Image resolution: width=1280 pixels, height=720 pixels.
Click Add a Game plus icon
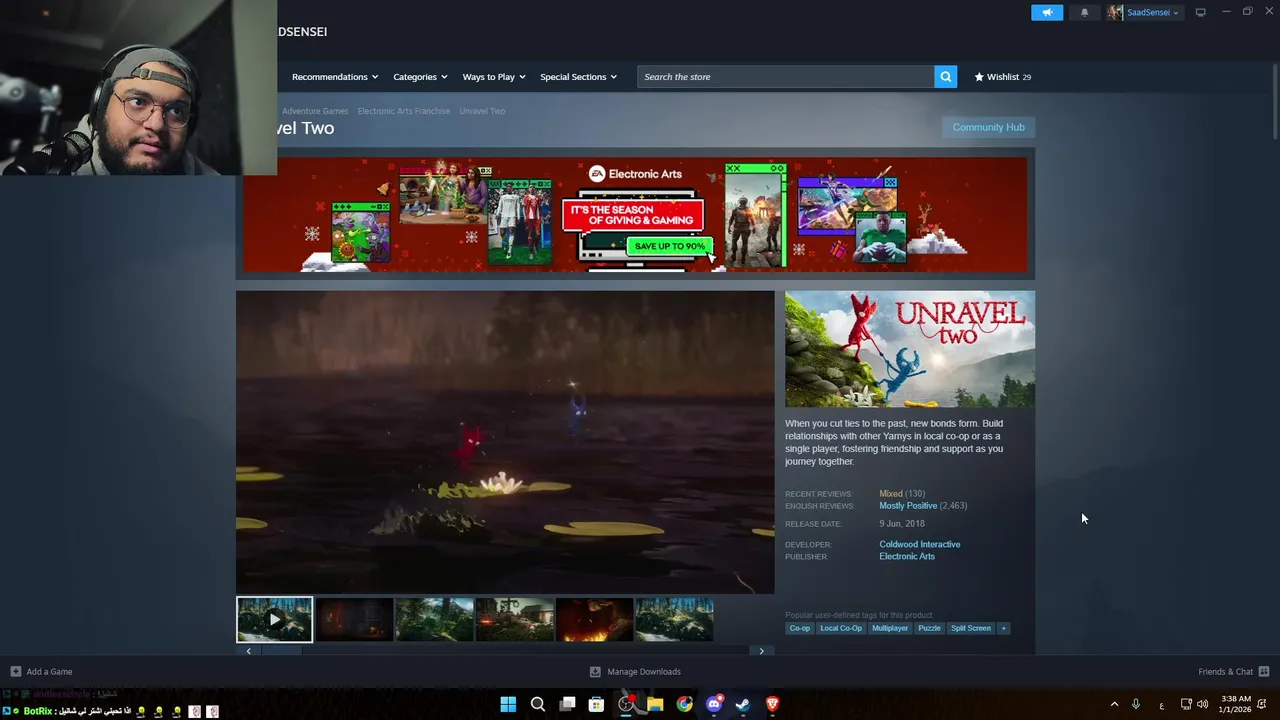click(15, 671)
